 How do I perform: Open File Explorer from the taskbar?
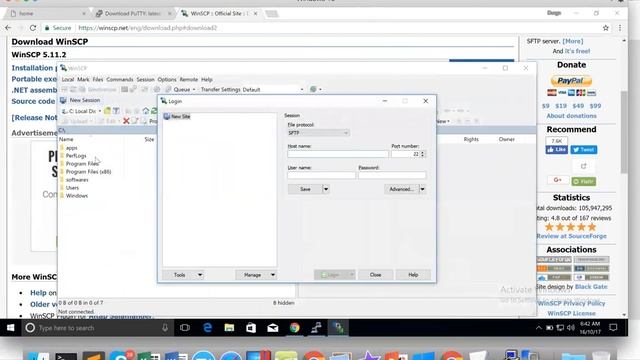coord(229,328)
